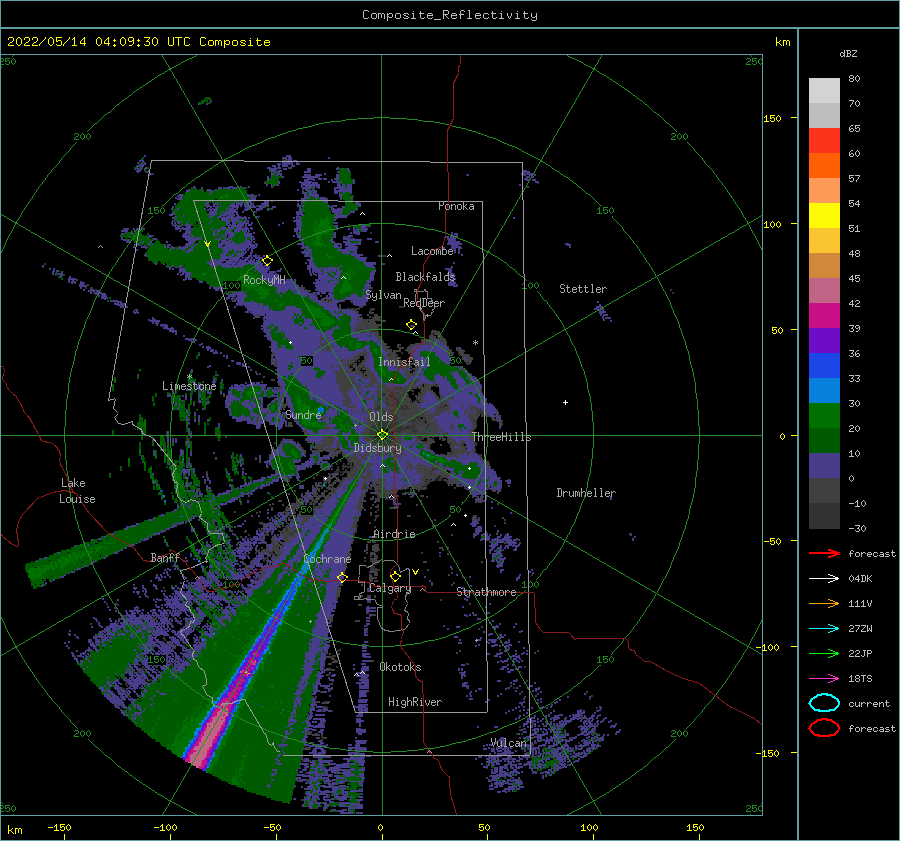
Task: Click the yellow diamond marker below RedDeer
Action: (x=411, y=325)
